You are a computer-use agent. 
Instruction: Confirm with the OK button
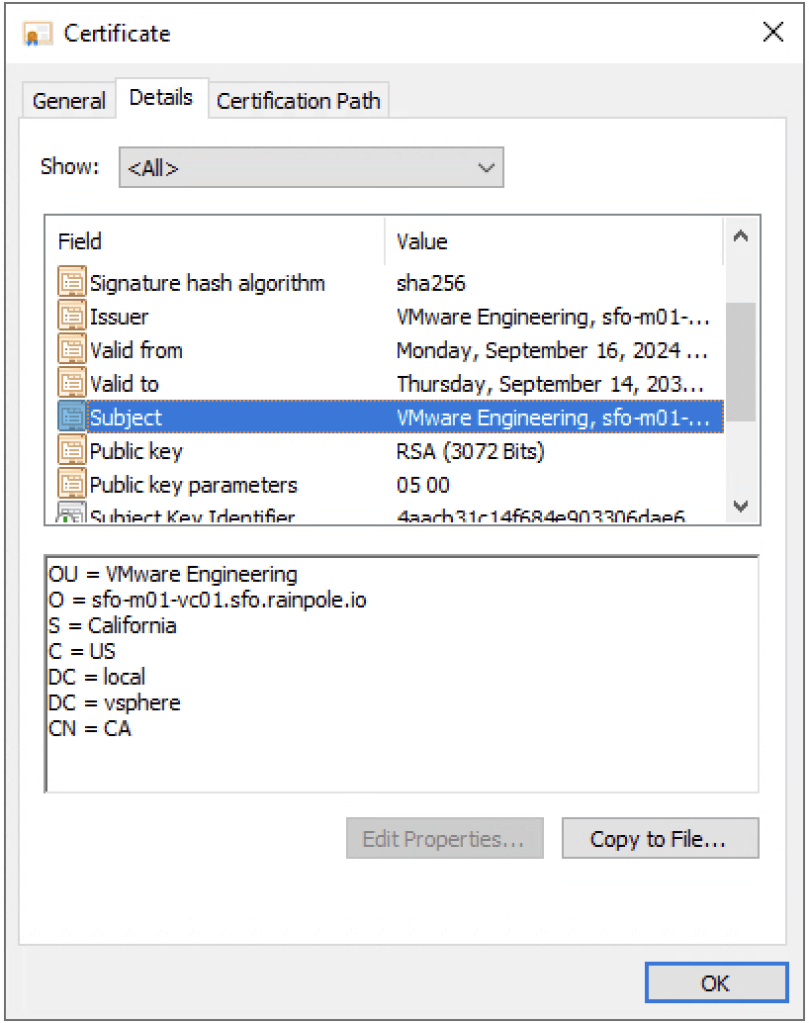tap(715, 983)
